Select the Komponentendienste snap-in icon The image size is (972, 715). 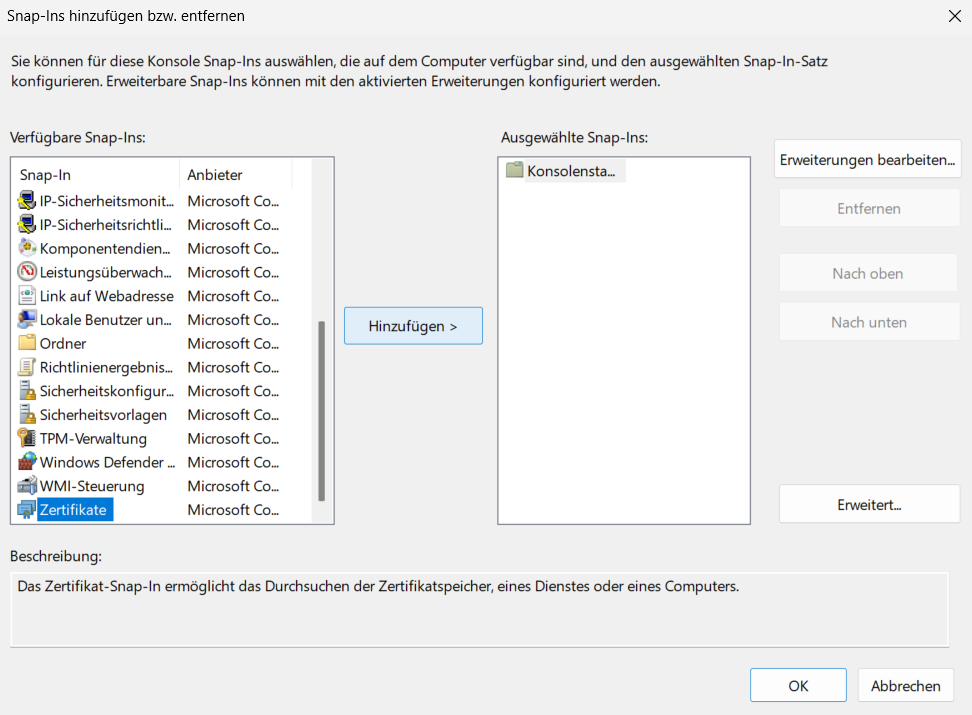27,248
